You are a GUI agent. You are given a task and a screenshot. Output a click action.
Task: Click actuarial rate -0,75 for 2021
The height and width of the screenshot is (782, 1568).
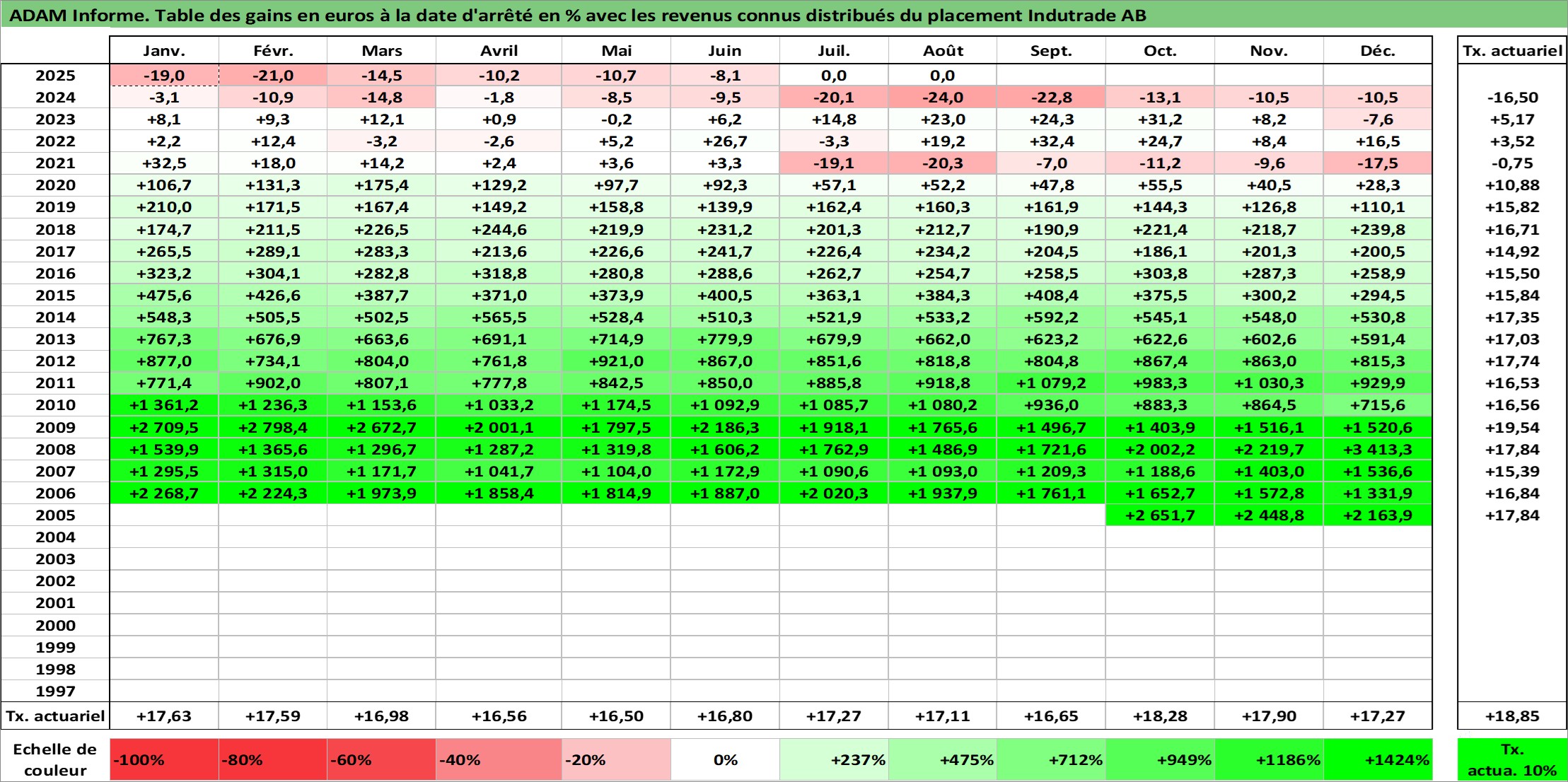pos(1512,163)
